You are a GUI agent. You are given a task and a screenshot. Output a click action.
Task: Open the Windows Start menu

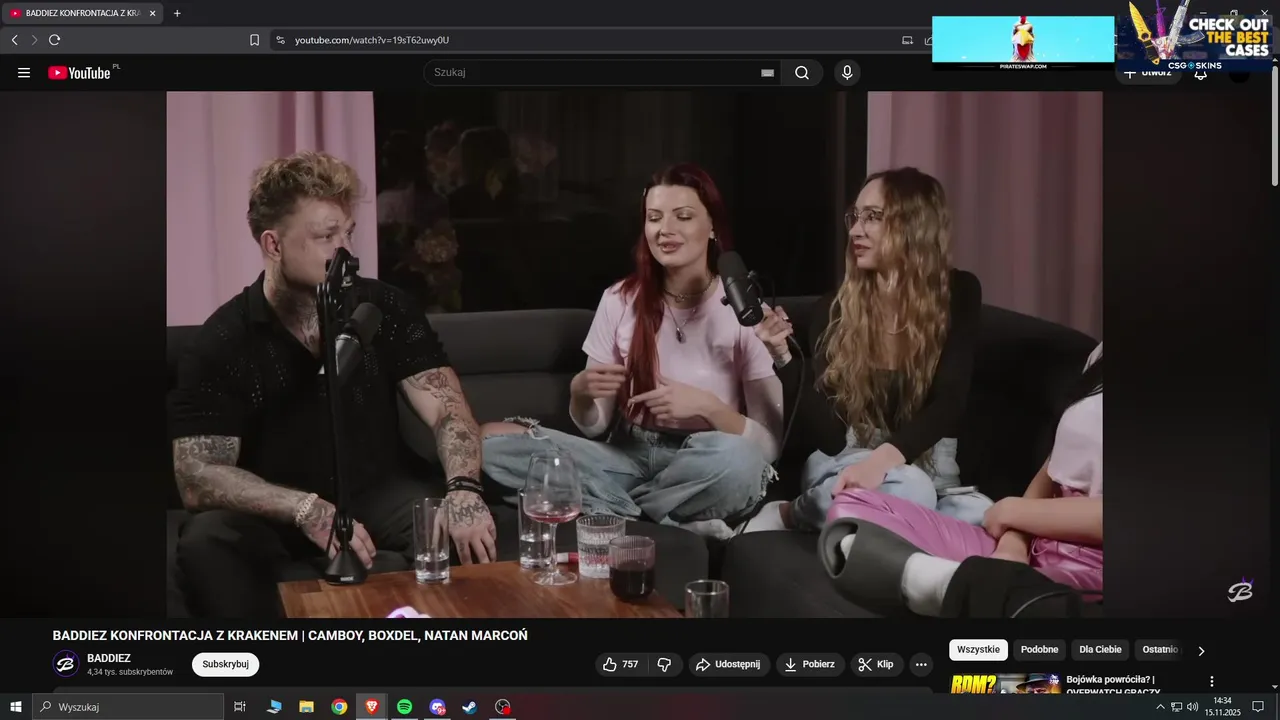click(16, 707)
